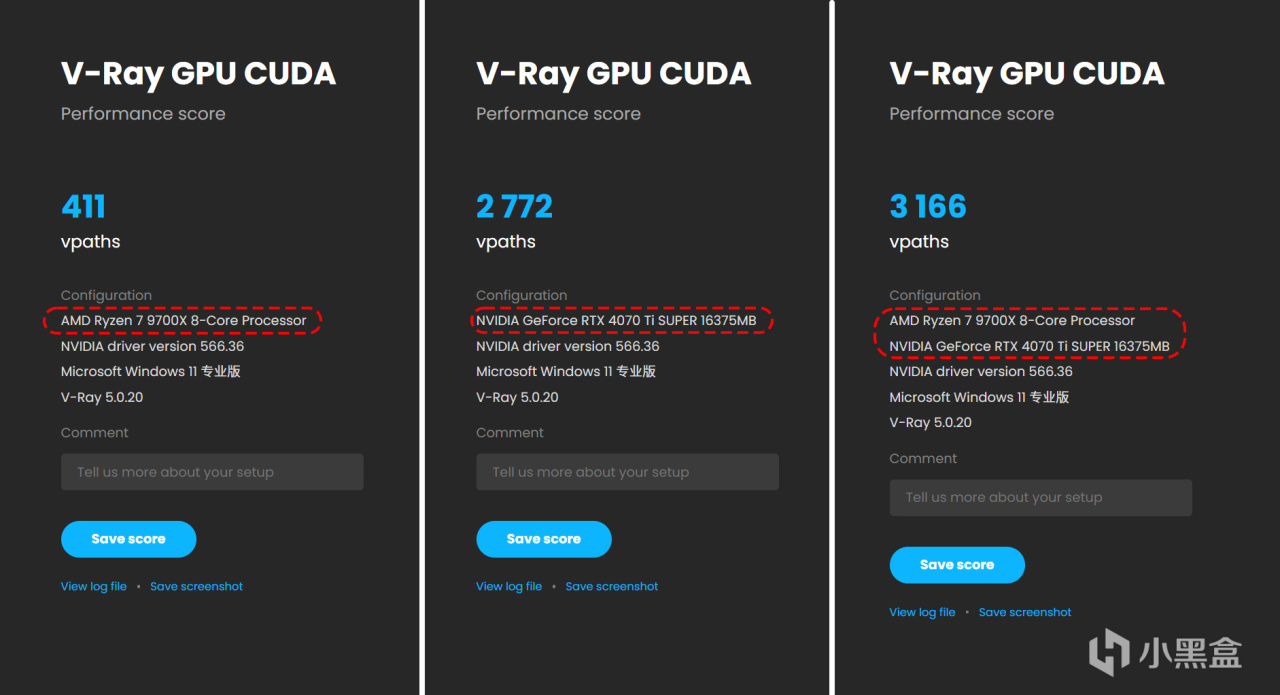
Task: Click the RTX 4070 Ti SUPER line, right panel
Action: [x=1029, y=347]
